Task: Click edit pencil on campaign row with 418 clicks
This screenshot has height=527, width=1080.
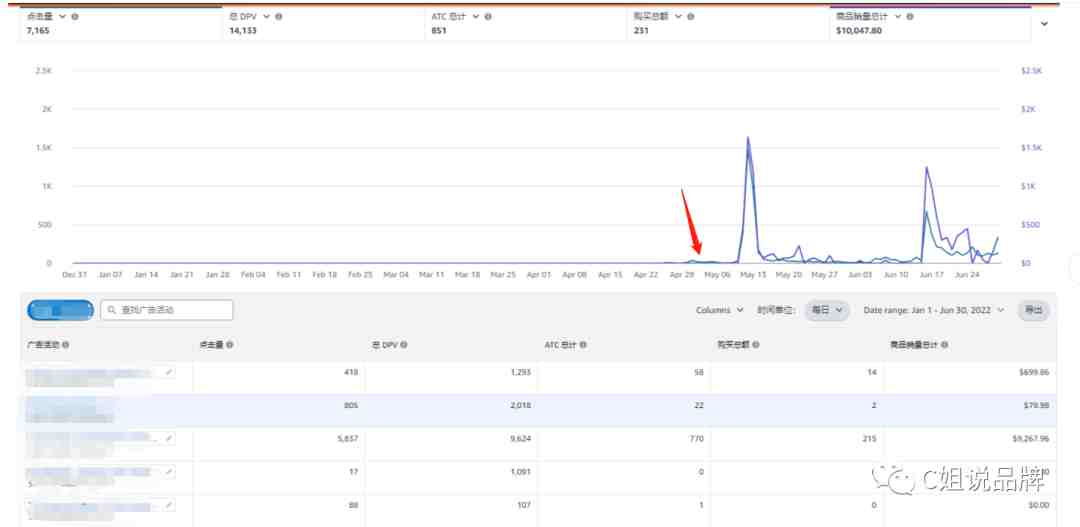Action: click(169, 373)
